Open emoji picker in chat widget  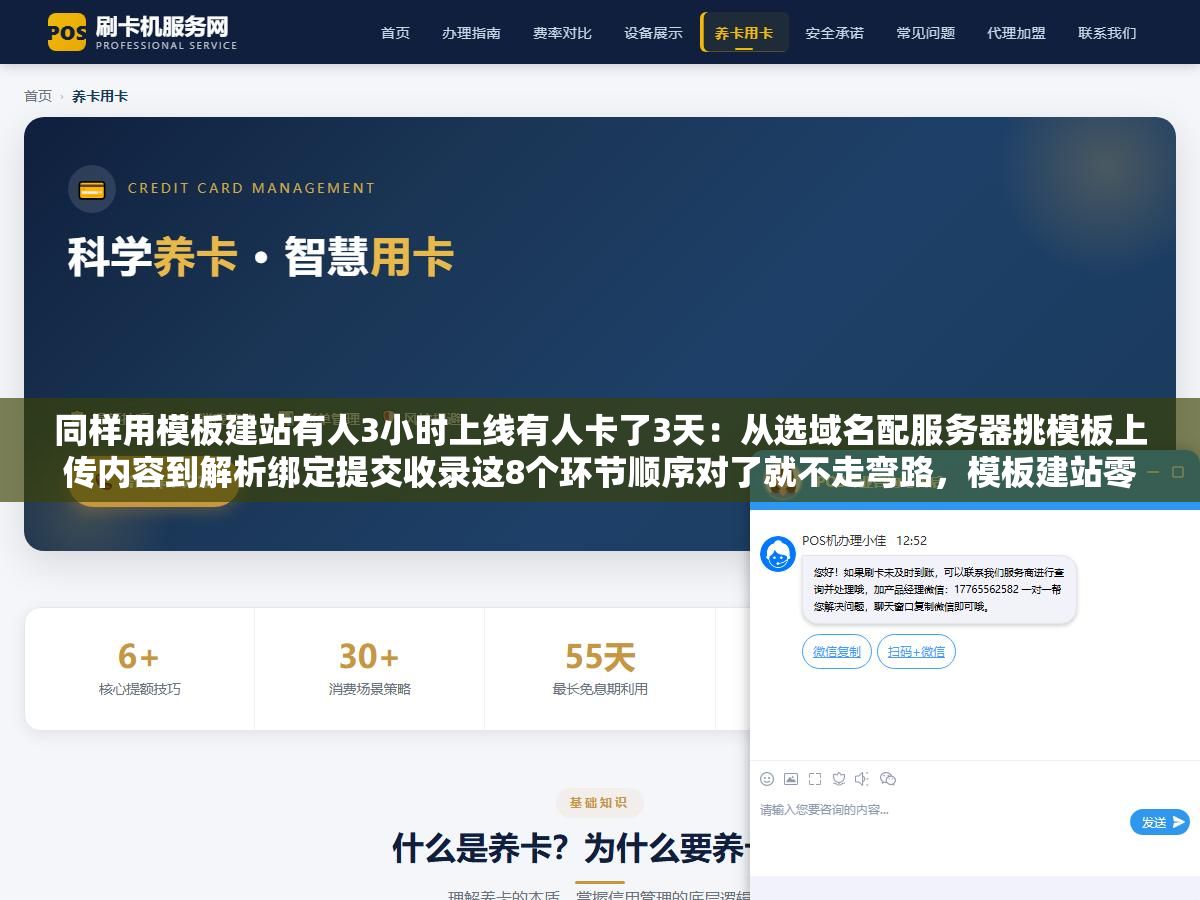tap(767, 779)
